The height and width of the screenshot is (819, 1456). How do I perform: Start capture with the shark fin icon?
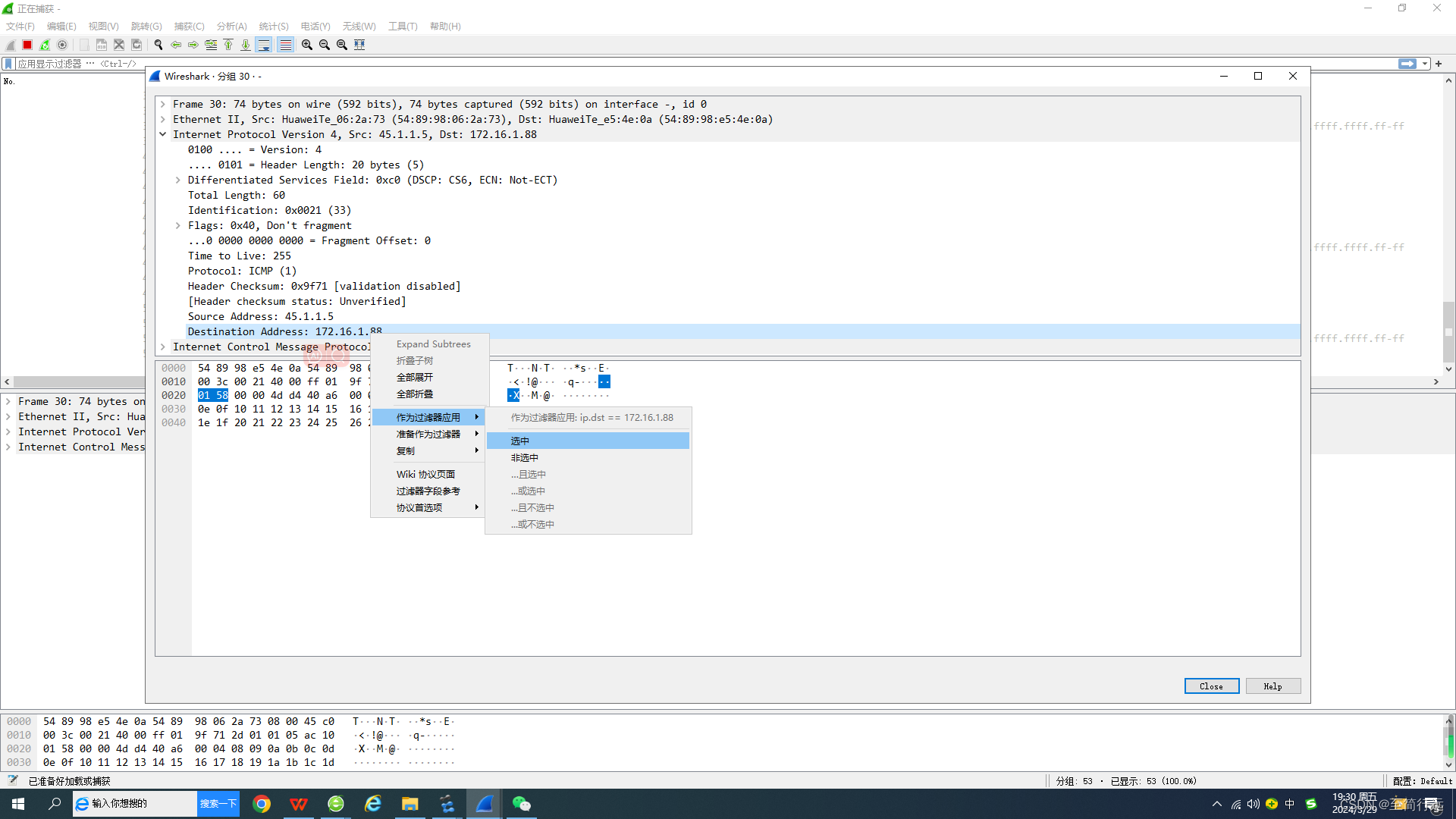tap(11, 45)
